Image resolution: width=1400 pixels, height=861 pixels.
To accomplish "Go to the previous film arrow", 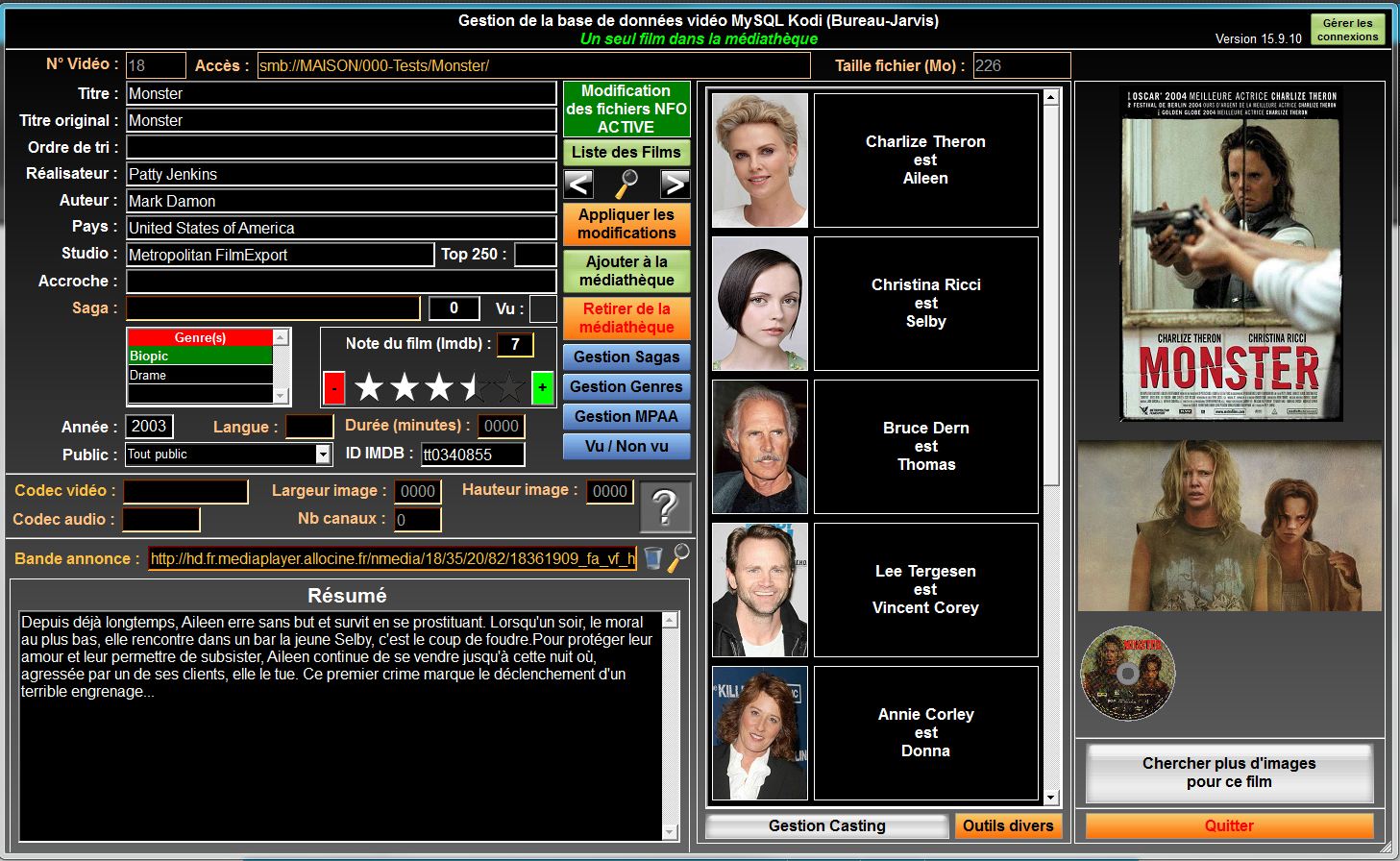I will (x=578, y=184).
